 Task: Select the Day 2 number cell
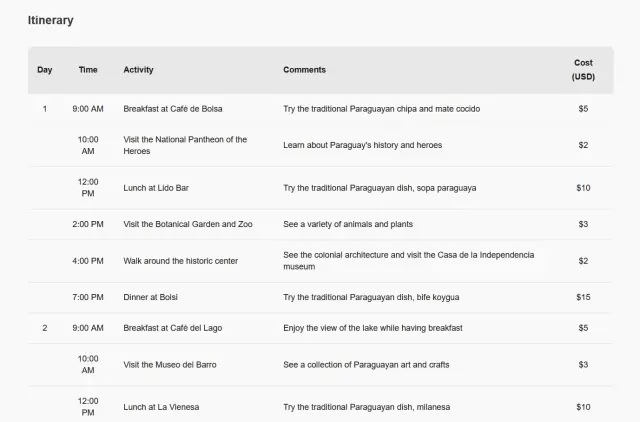click(45, 328)
